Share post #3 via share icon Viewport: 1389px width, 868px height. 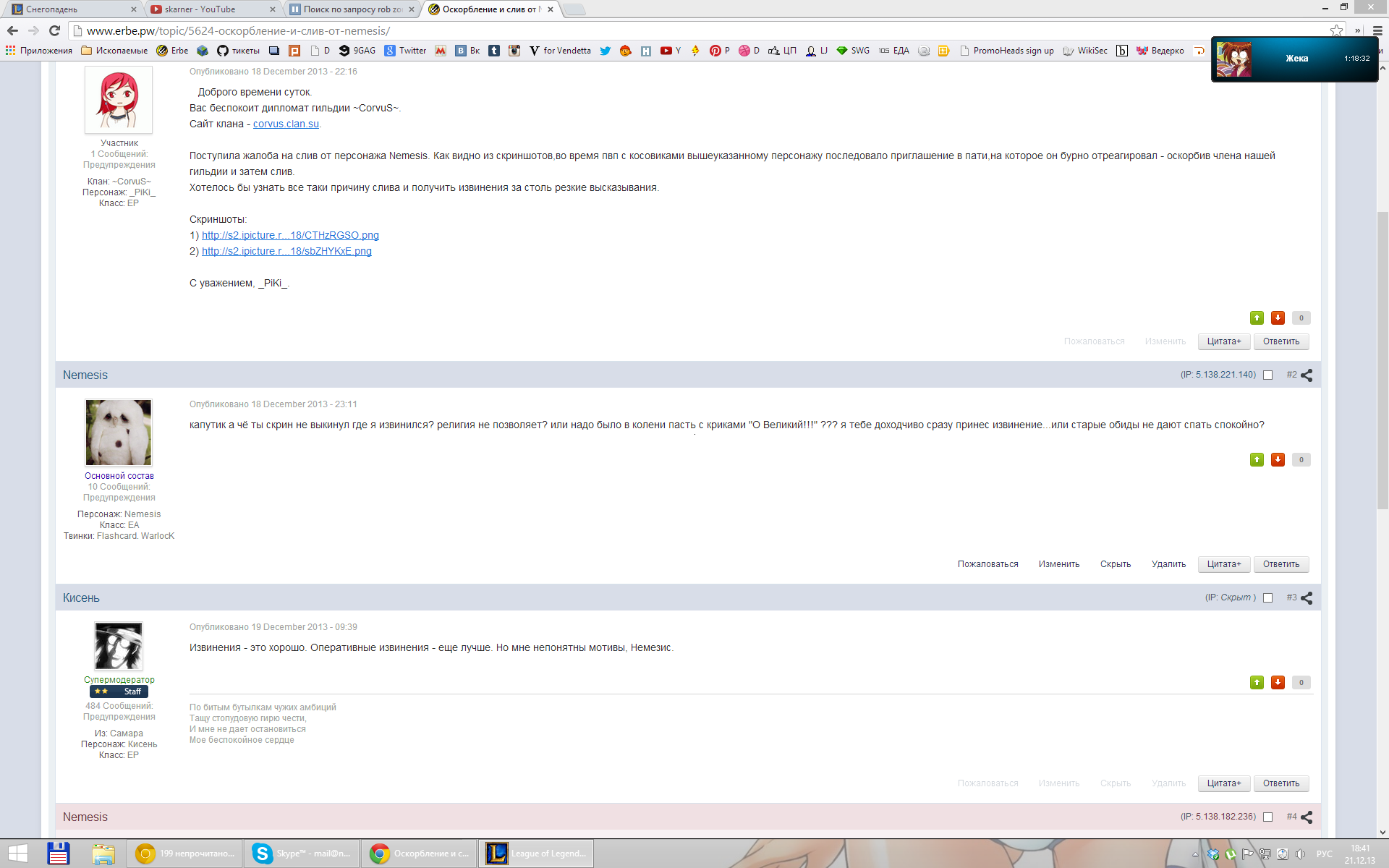point(1307,597)
